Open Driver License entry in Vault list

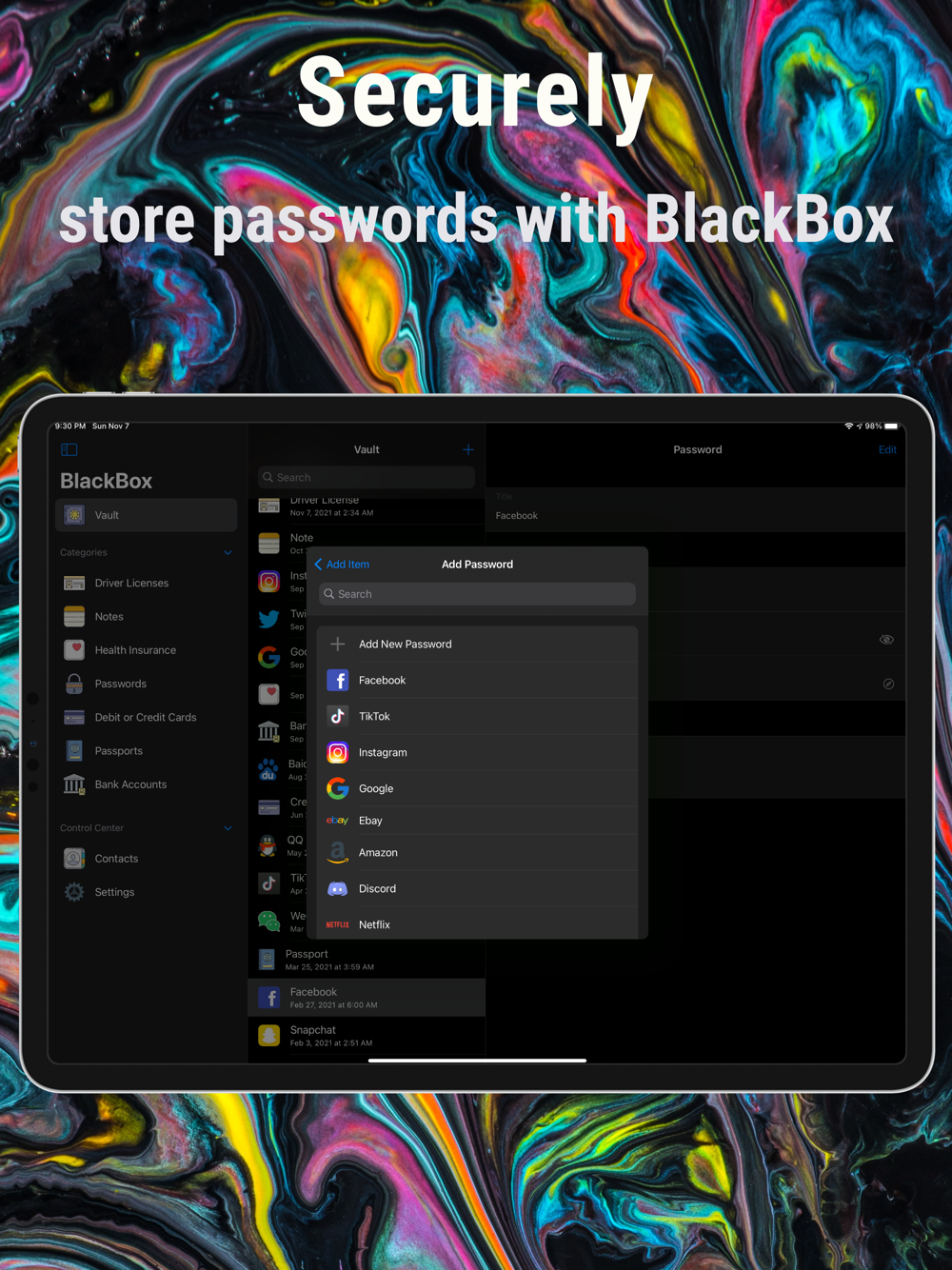[367, 507]
